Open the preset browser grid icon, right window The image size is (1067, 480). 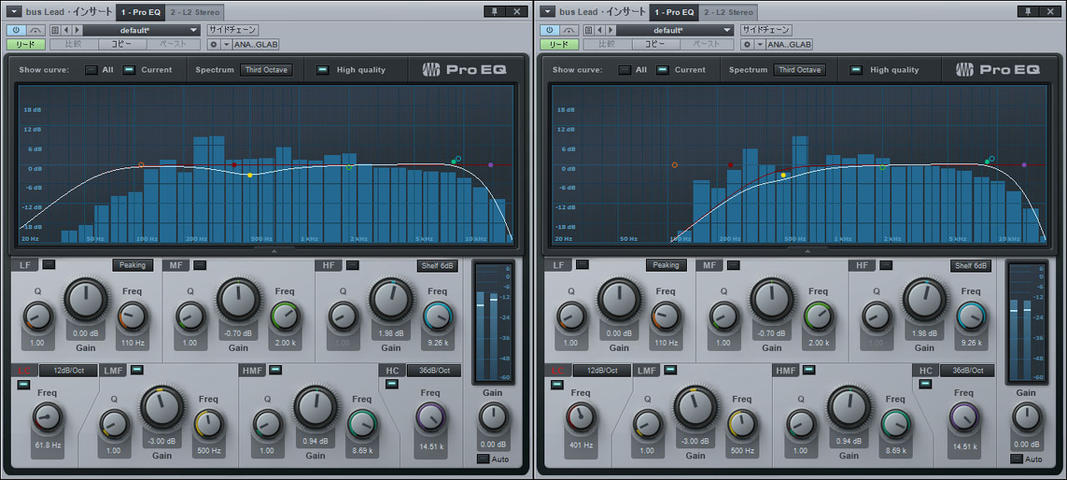[589, 30]
